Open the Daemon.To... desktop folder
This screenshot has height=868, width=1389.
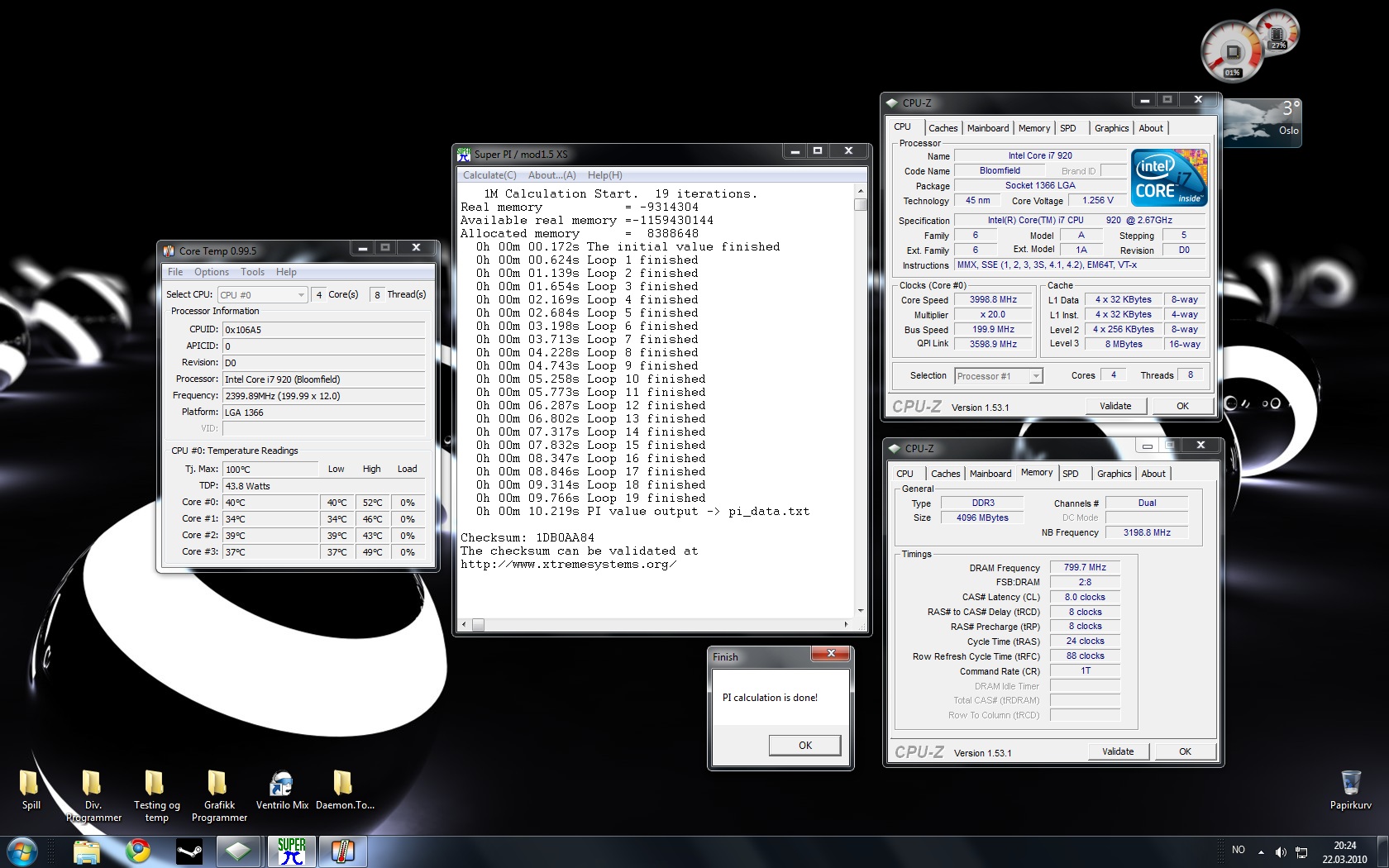click(x=345, y=789)
